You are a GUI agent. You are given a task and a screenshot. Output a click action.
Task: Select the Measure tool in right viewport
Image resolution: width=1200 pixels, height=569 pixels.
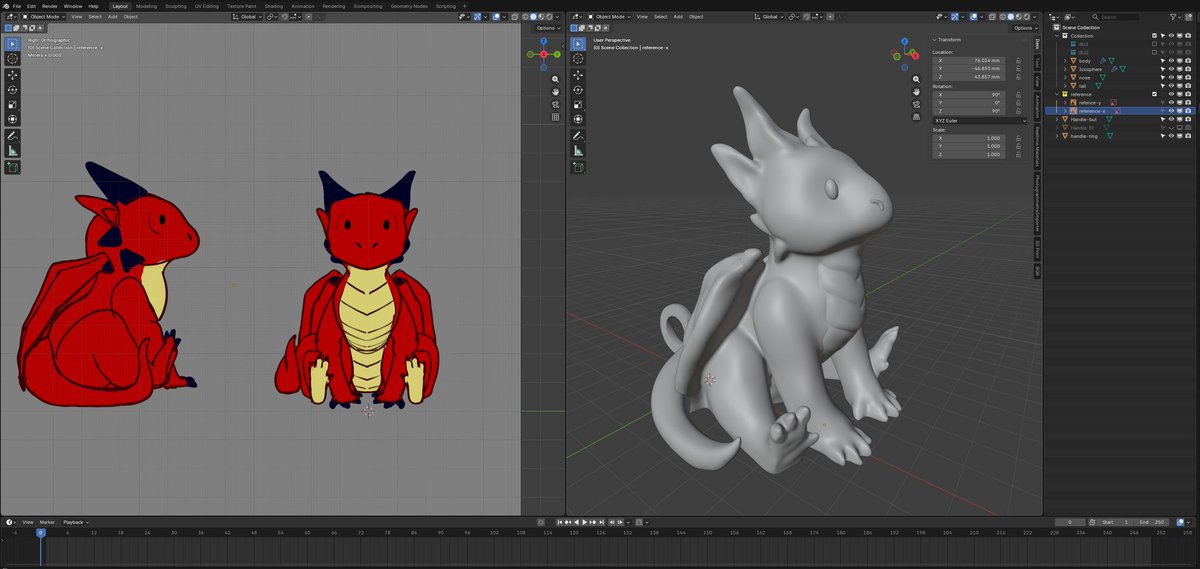[x=578, y=150]
